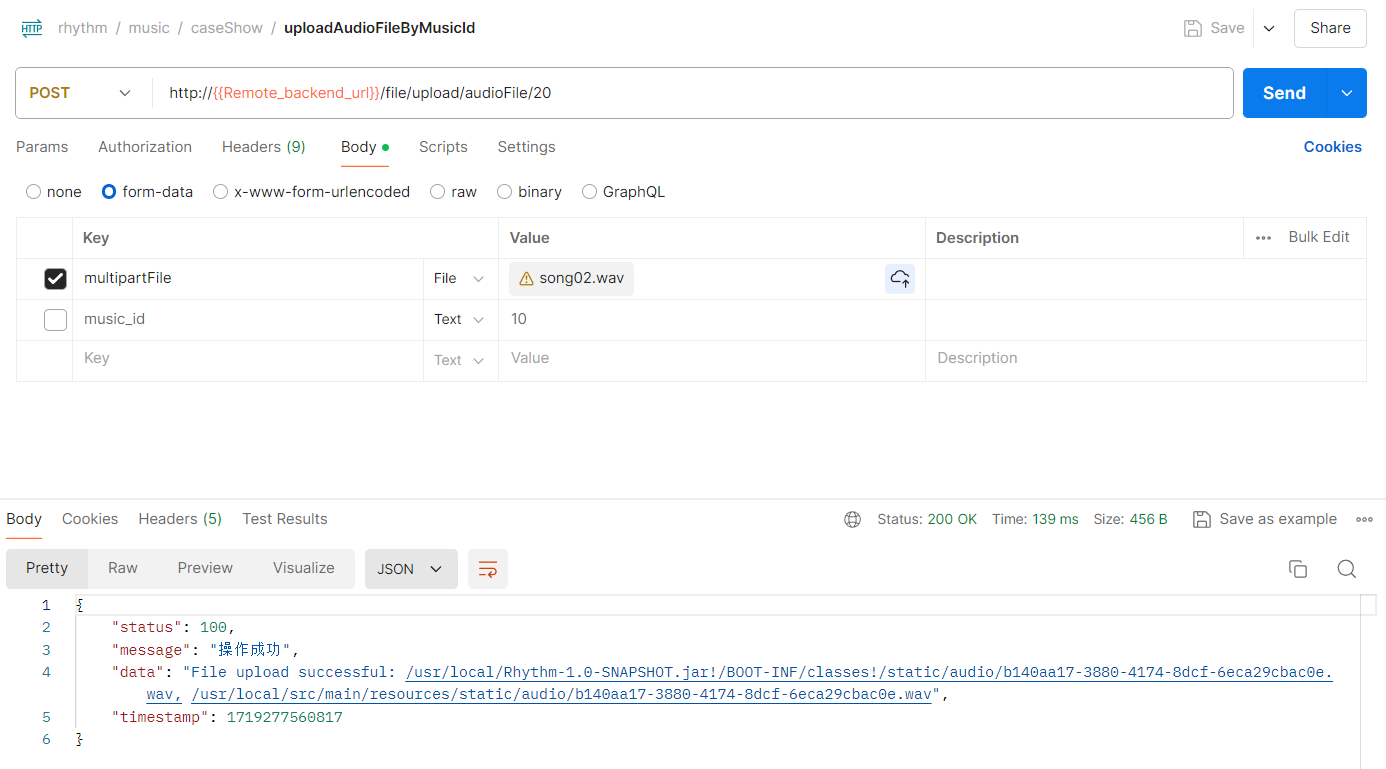This screenshot has height=769, width=1386.
Task: Expand the JSON format dropdown
Action: 410,569
